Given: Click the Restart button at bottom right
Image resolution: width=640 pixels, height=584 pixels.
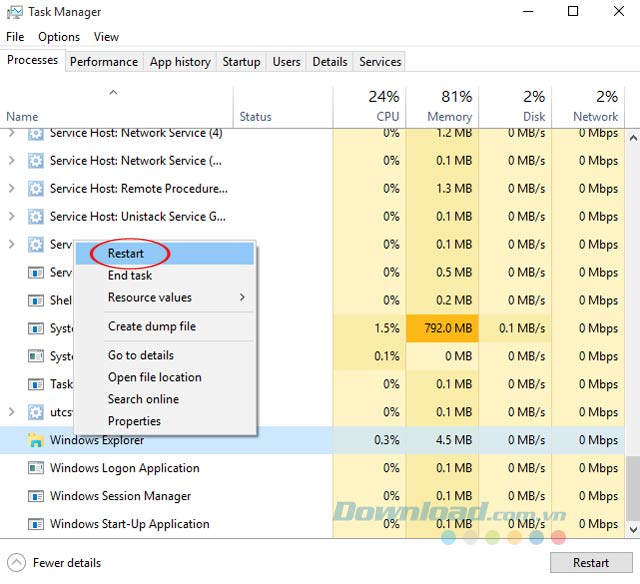Looking at the screenshot, I should coord(591,563).
